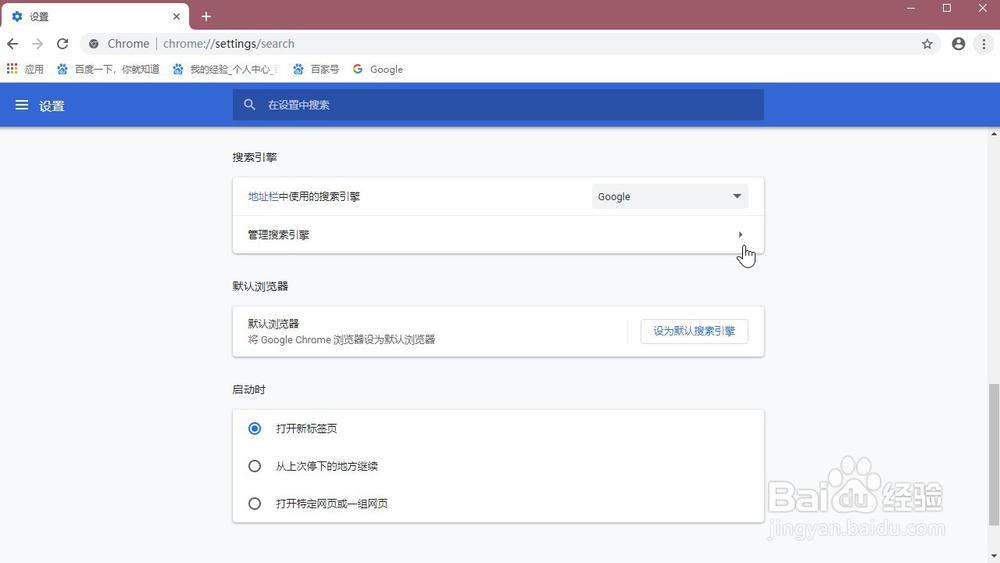The height and width of the screenshot is (563, 1000).
Task: Click 设为默认搜索引擎 button
Action: coord(694,332)
